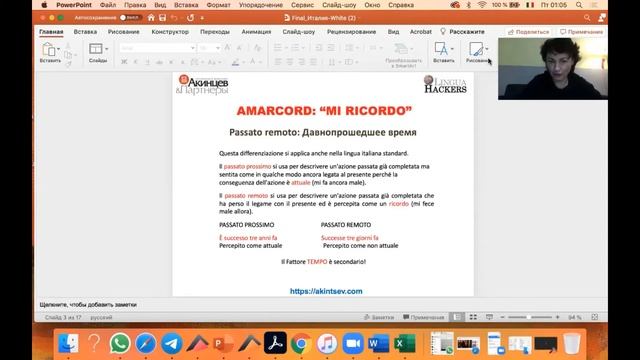Center the text alignment
The width and height of the screenshot is (640, 360).
290,62
